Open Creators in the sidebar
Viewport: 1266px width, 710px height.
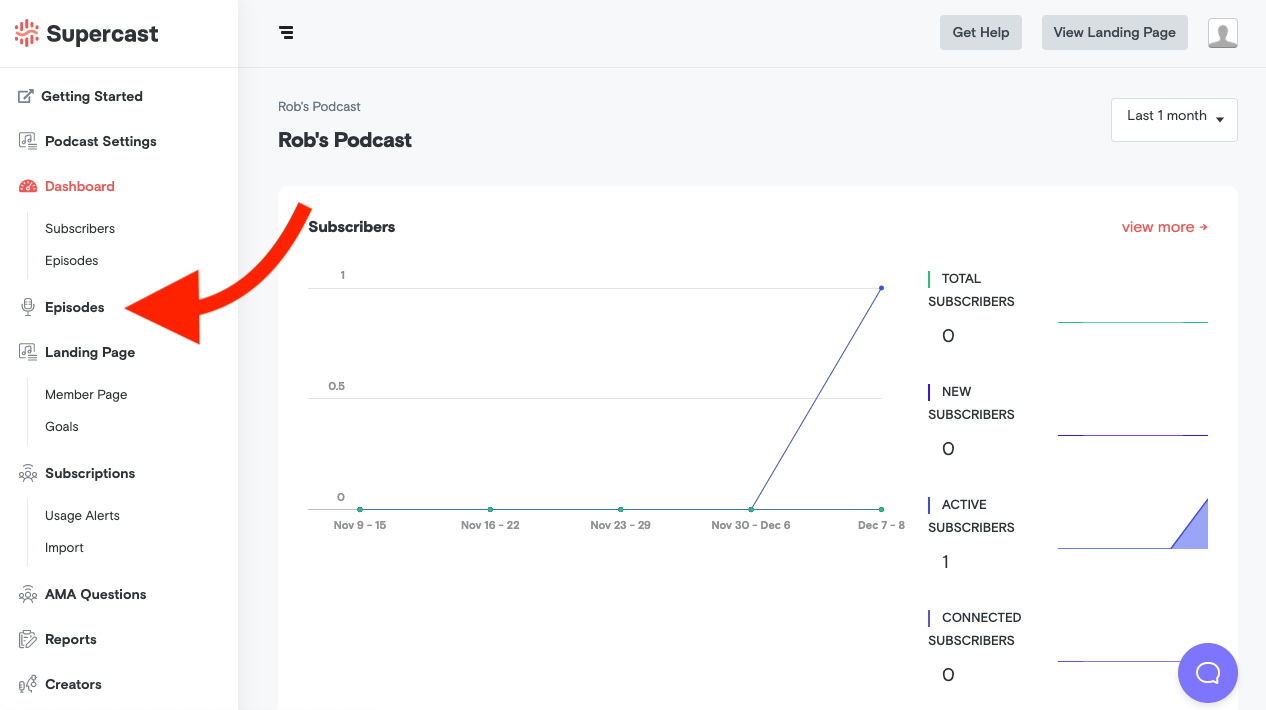pos(73,684)
